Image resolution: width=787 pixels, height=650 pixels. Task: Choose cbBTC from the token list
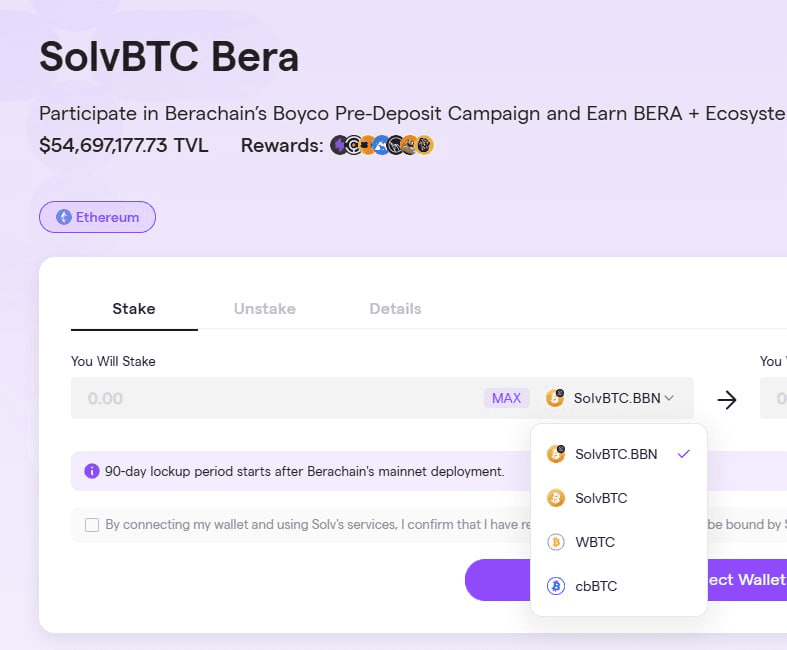[x=596, y=586]
